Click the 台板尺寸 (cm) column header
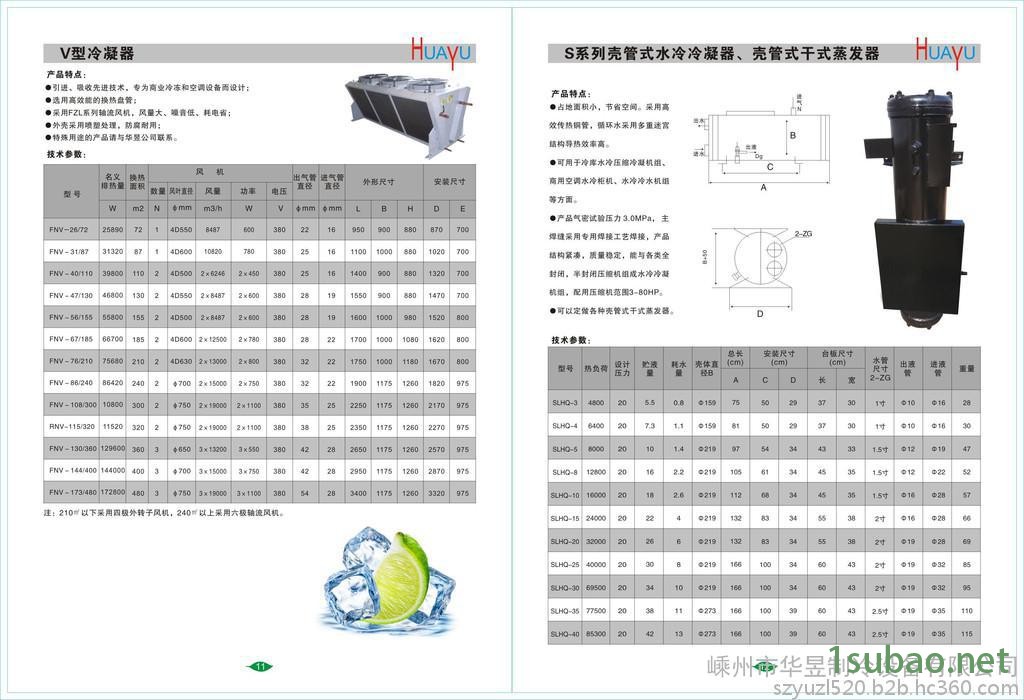This screenshot has height=700, width=1024. (x=837, y=358)
